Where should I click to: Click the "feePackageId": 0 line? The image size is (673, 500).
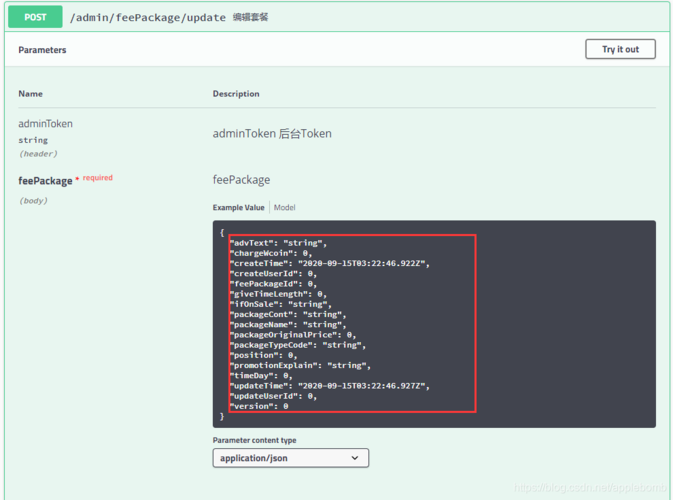click(x=273, y=284)
